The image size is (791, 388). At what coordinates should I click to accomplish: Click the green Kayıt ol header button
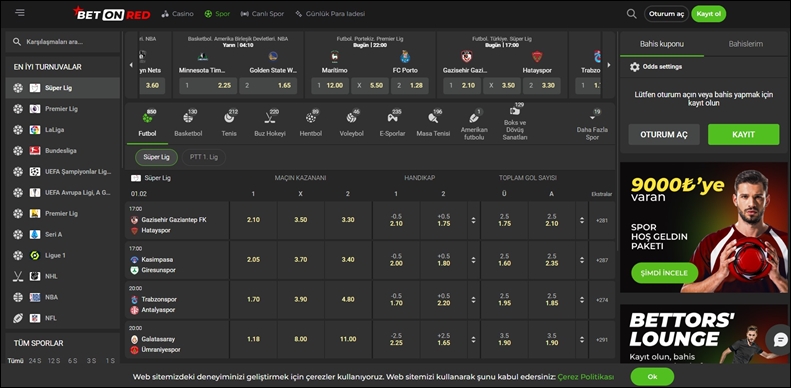pos(708,14)
